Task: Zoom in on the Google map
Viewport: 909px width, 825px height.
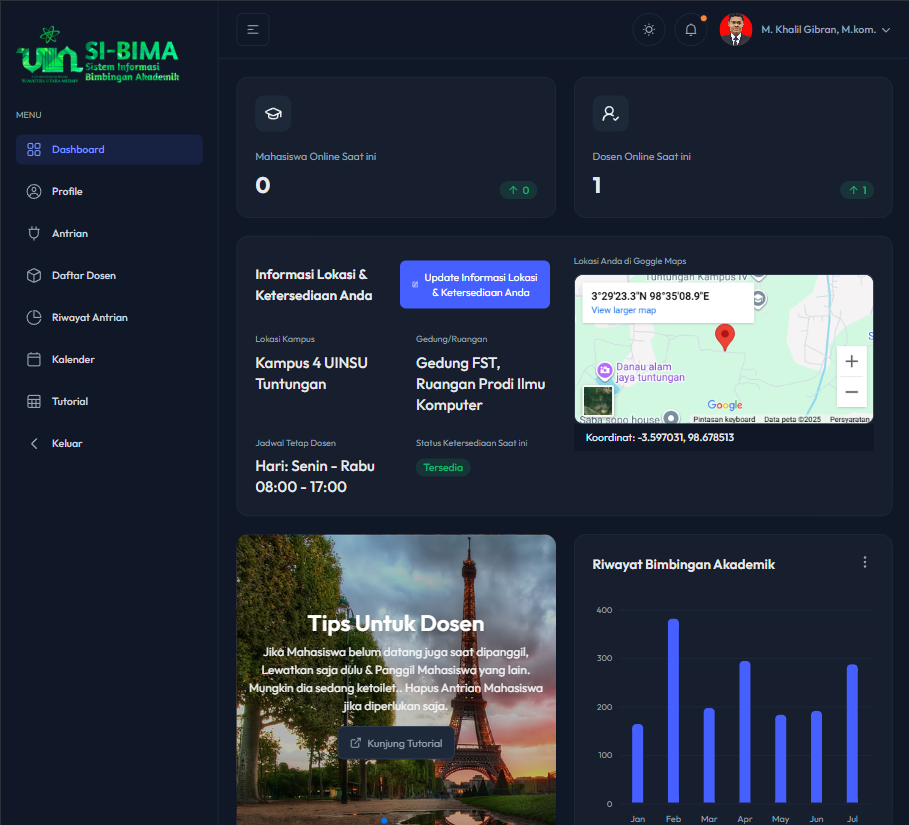Action: coord(852,362)
